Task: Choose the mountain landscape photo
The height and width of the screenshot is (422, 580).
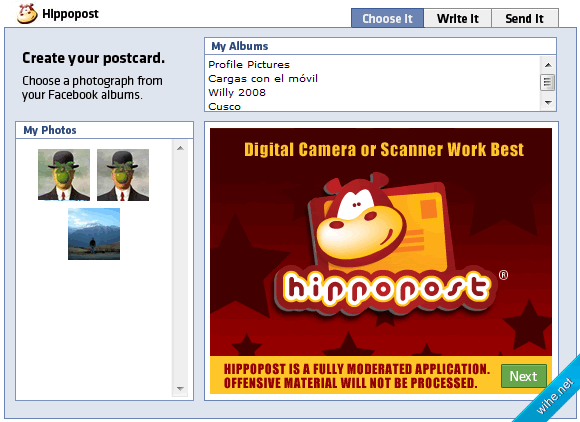Action: [94, 234]
